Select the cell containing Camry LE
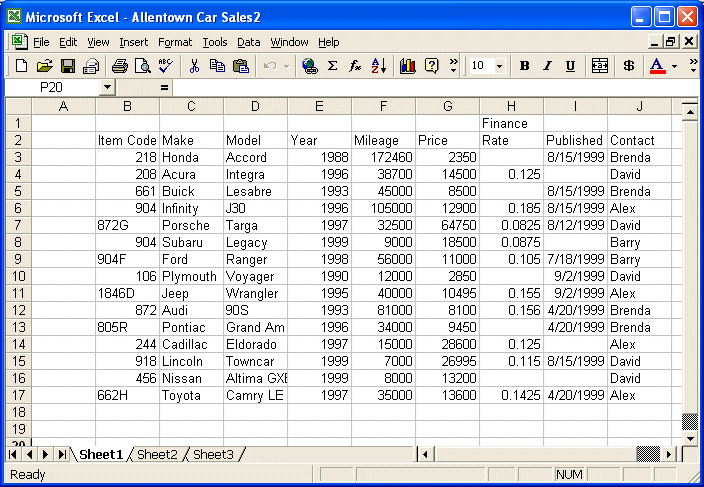The width and height of the screenshot is (704, 487). 255,395
